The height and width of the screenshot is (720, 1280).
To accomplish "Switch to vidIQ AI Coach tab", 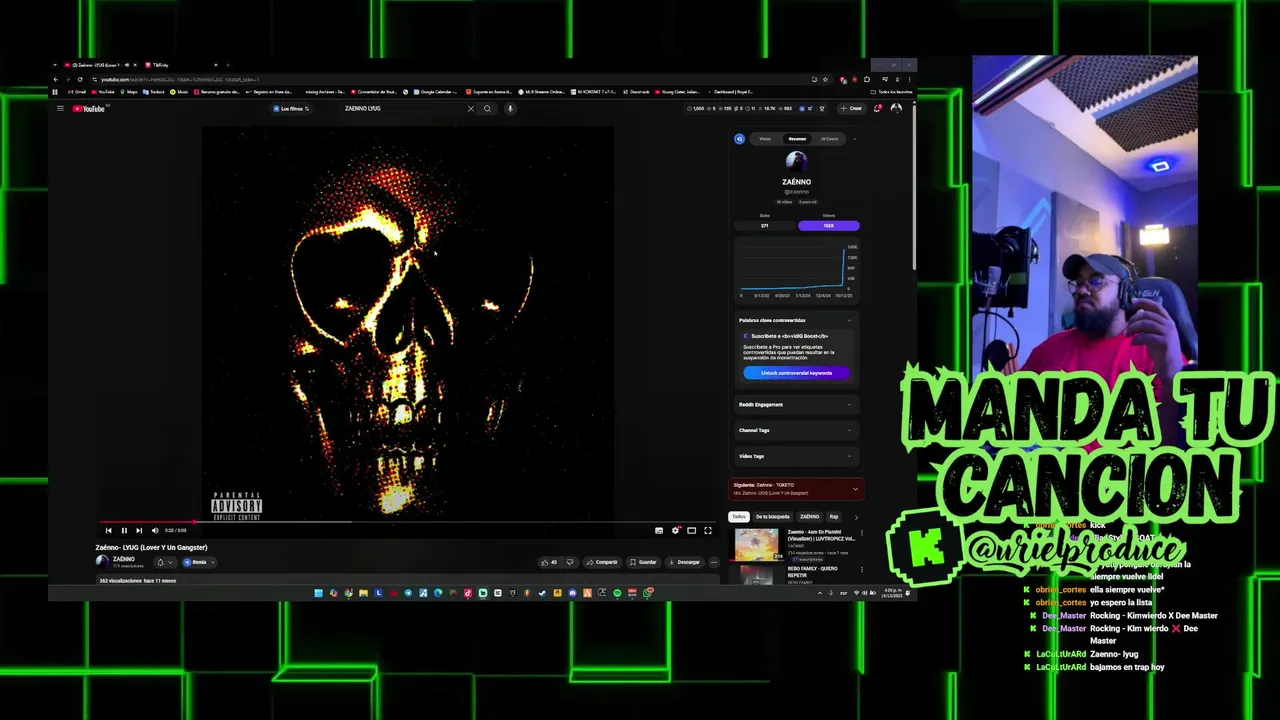I will (x=829, y=139).
